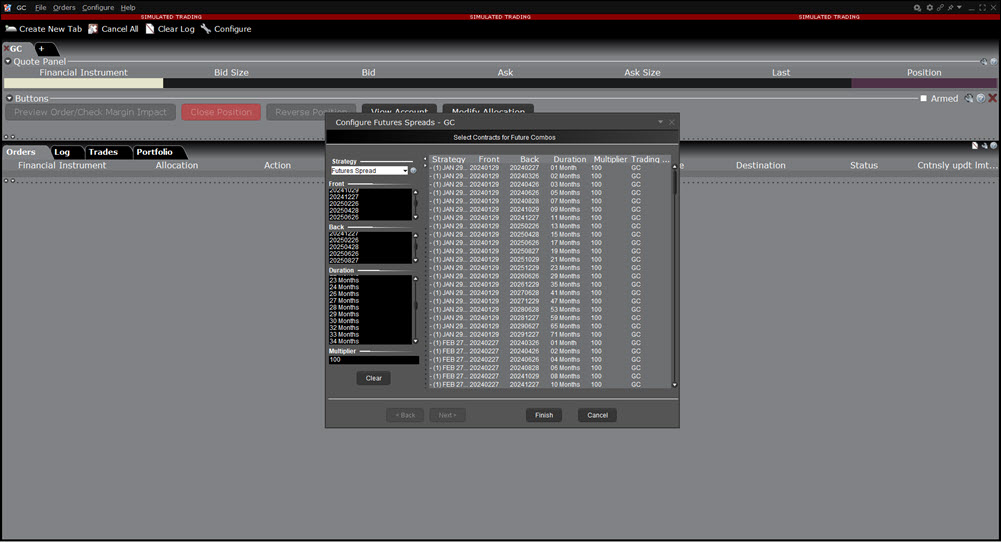1001x542 pixels.
Task: Click the Cancel button in the dialog
Action: 598,415
